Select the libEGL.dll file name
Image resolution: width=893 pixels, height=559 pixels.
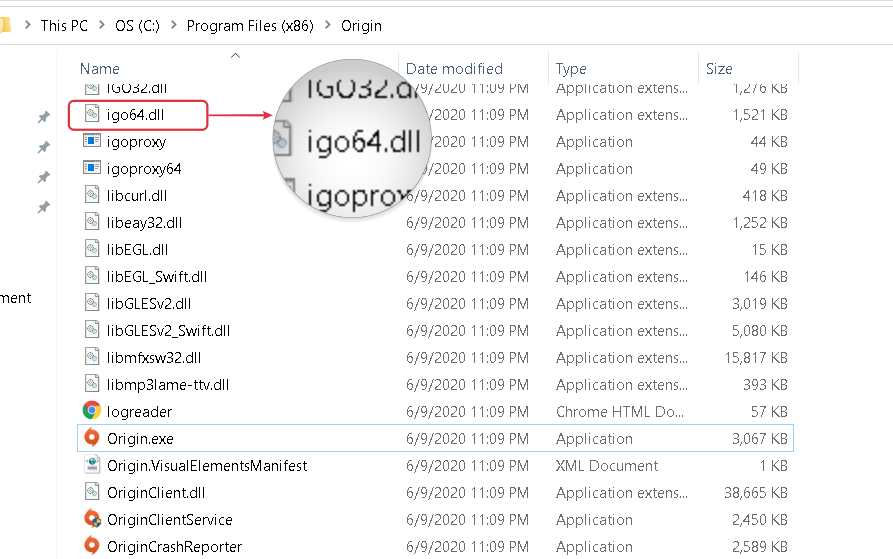point(137,250)
